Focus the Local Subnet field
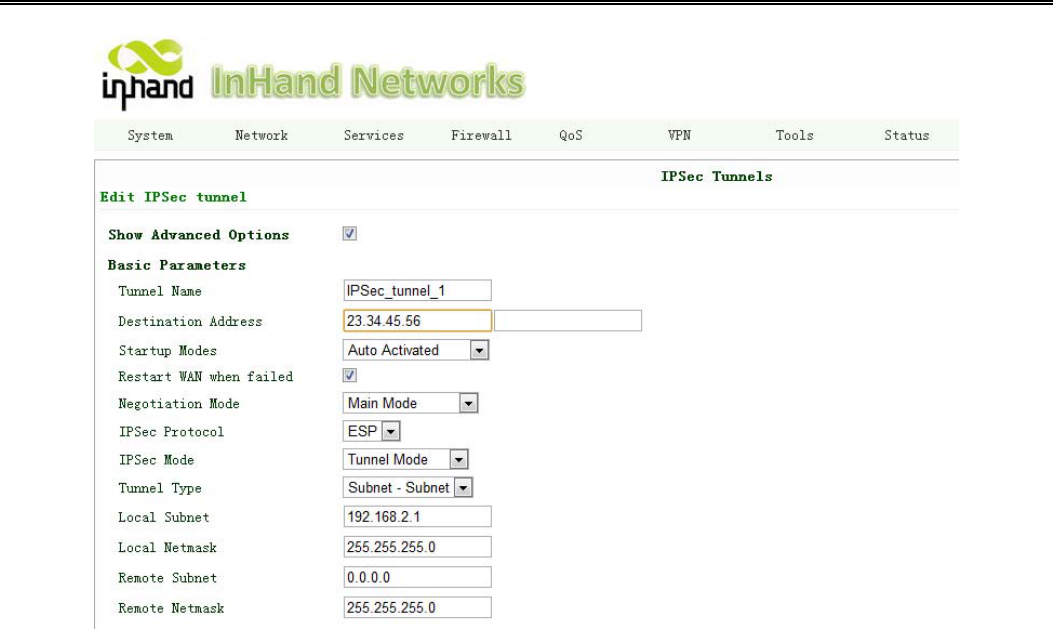 point(417,517)
